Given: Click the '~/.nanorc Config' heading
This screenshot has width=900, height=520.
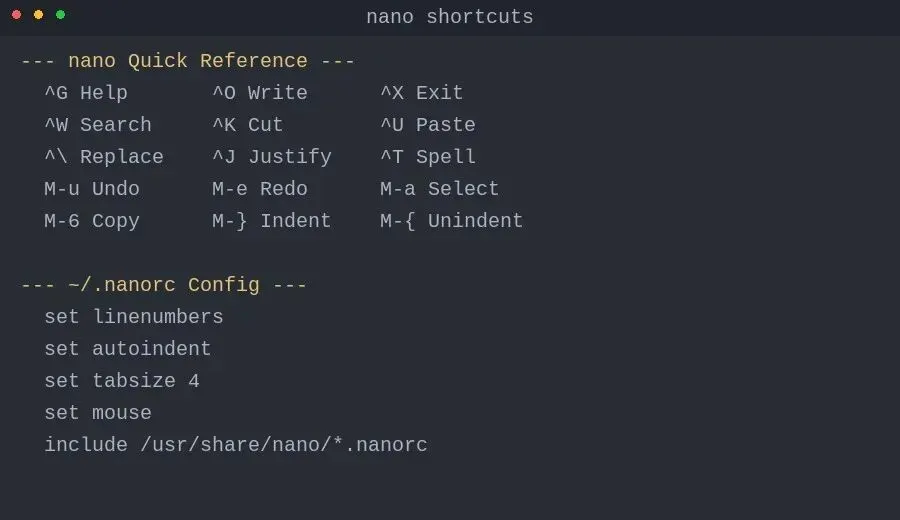Looking at the screenshot, I should point(164,285).
